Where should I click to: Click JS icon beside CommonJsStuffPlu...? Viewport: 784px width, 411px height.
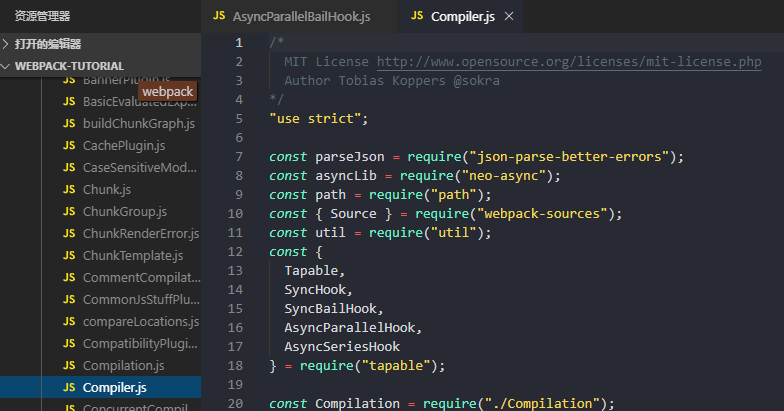[x=69, y=300]
